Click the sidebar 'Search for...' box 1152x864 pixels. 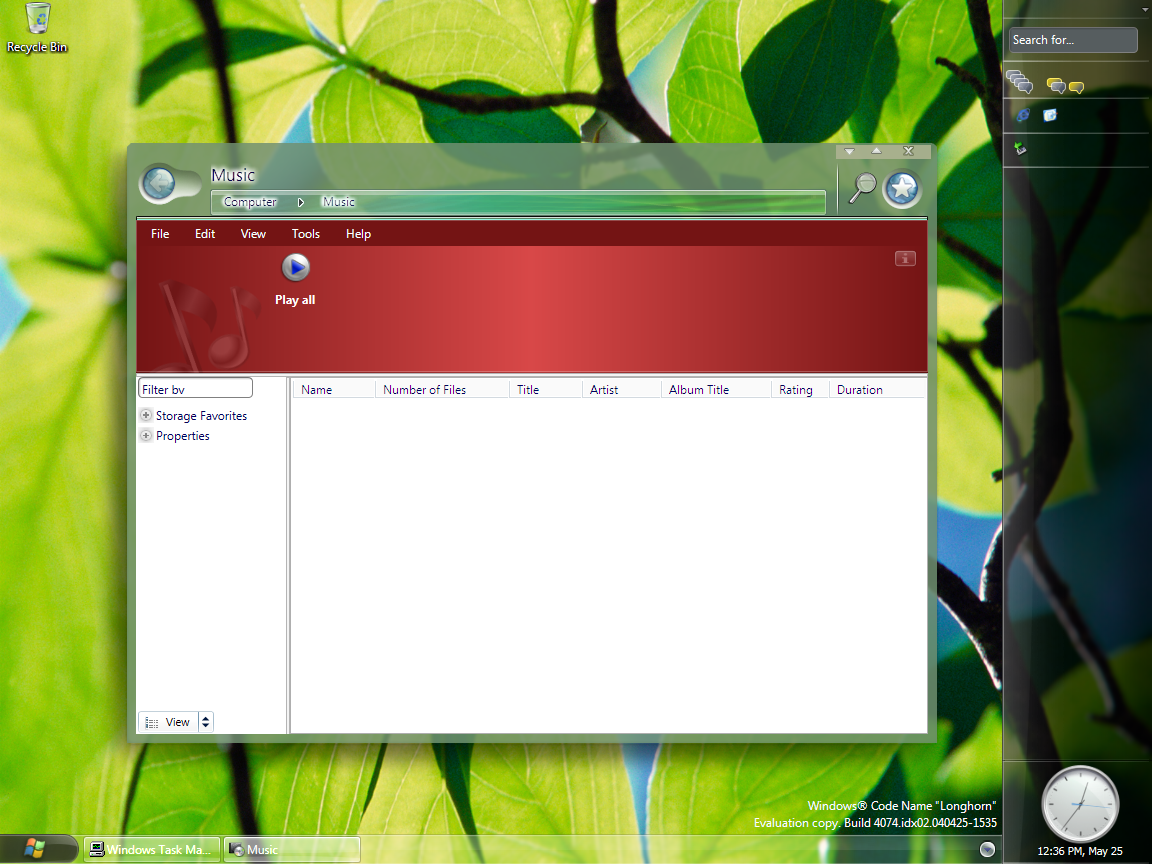pos(1073,40)
